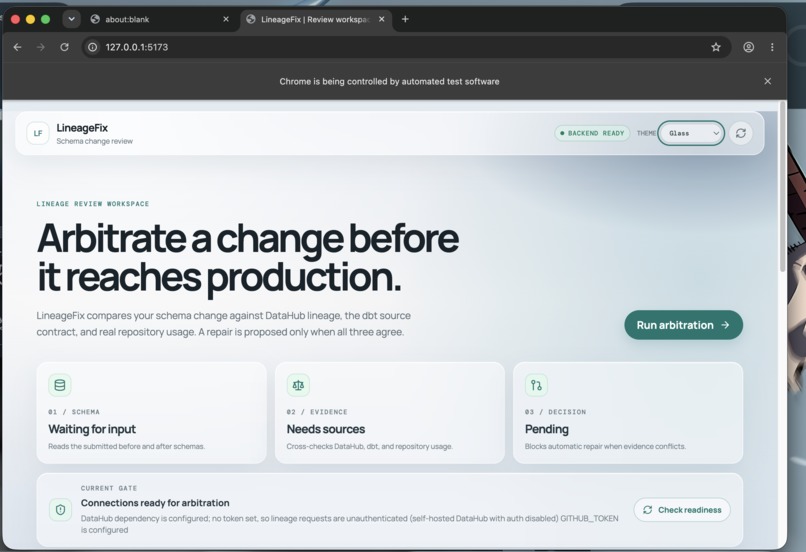The height and width of the screenshot is (552, 806).
Task: Close the LineageFix tab
Action: coord(381,19)
